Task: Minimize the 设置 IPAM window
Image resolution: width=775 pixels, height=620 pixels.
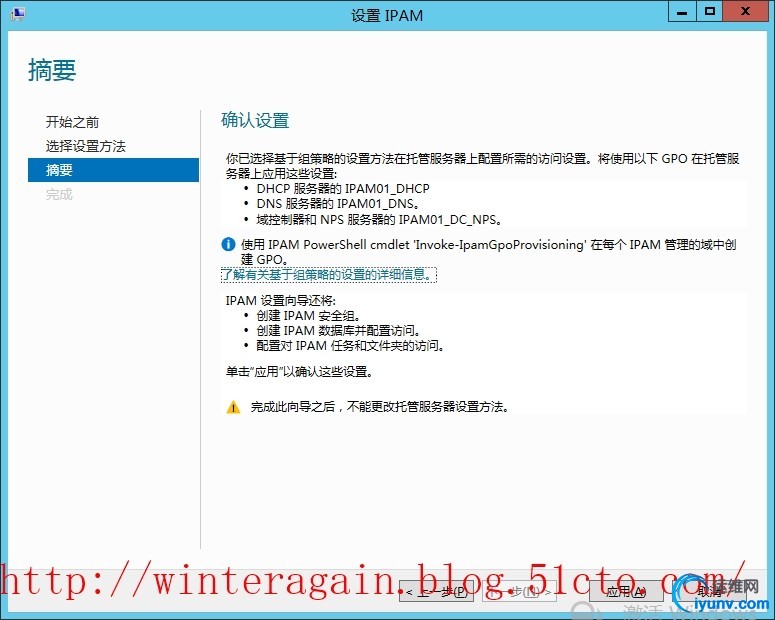Action: coord(682,12)
